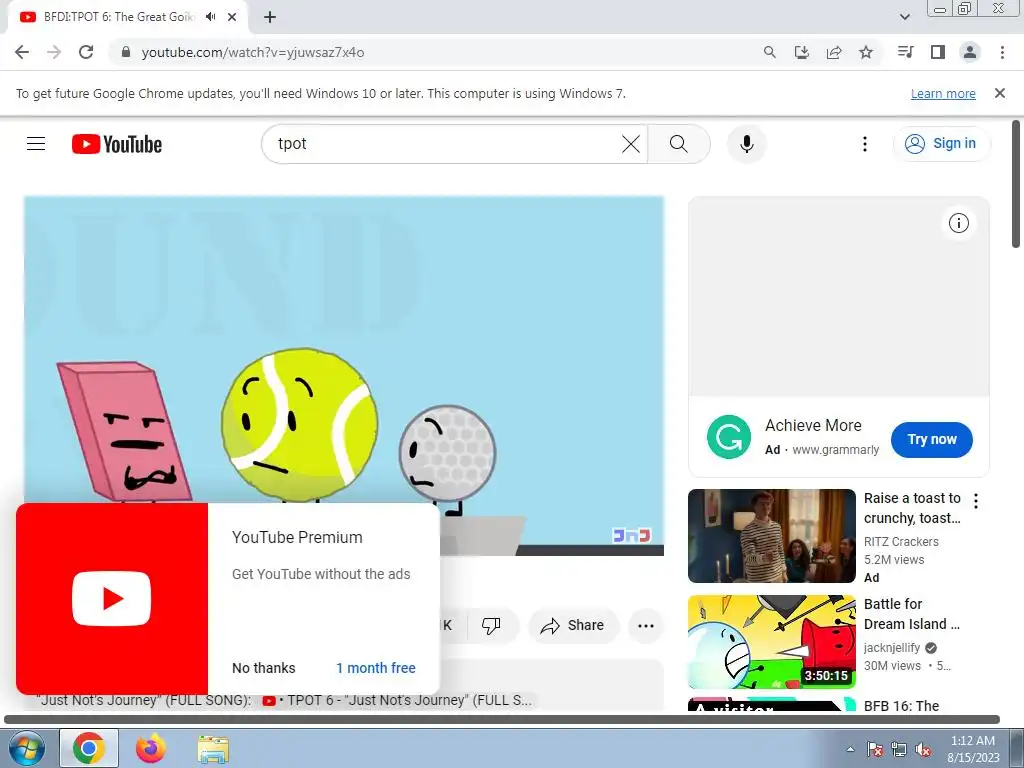This screenshot has width=1024, height=768.
Task: Open the Windows Start menu
Action: click(26, 748)
